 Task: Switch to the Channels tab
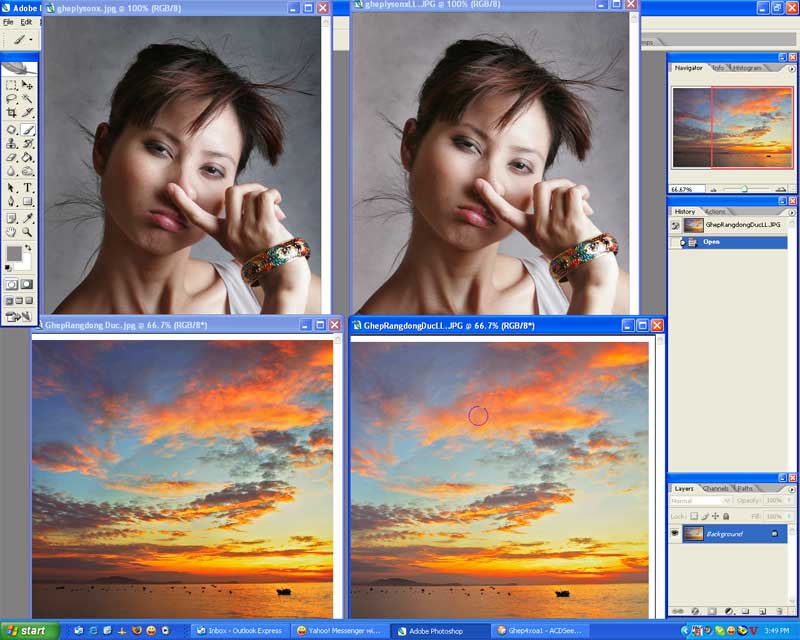tap(715, 489)
